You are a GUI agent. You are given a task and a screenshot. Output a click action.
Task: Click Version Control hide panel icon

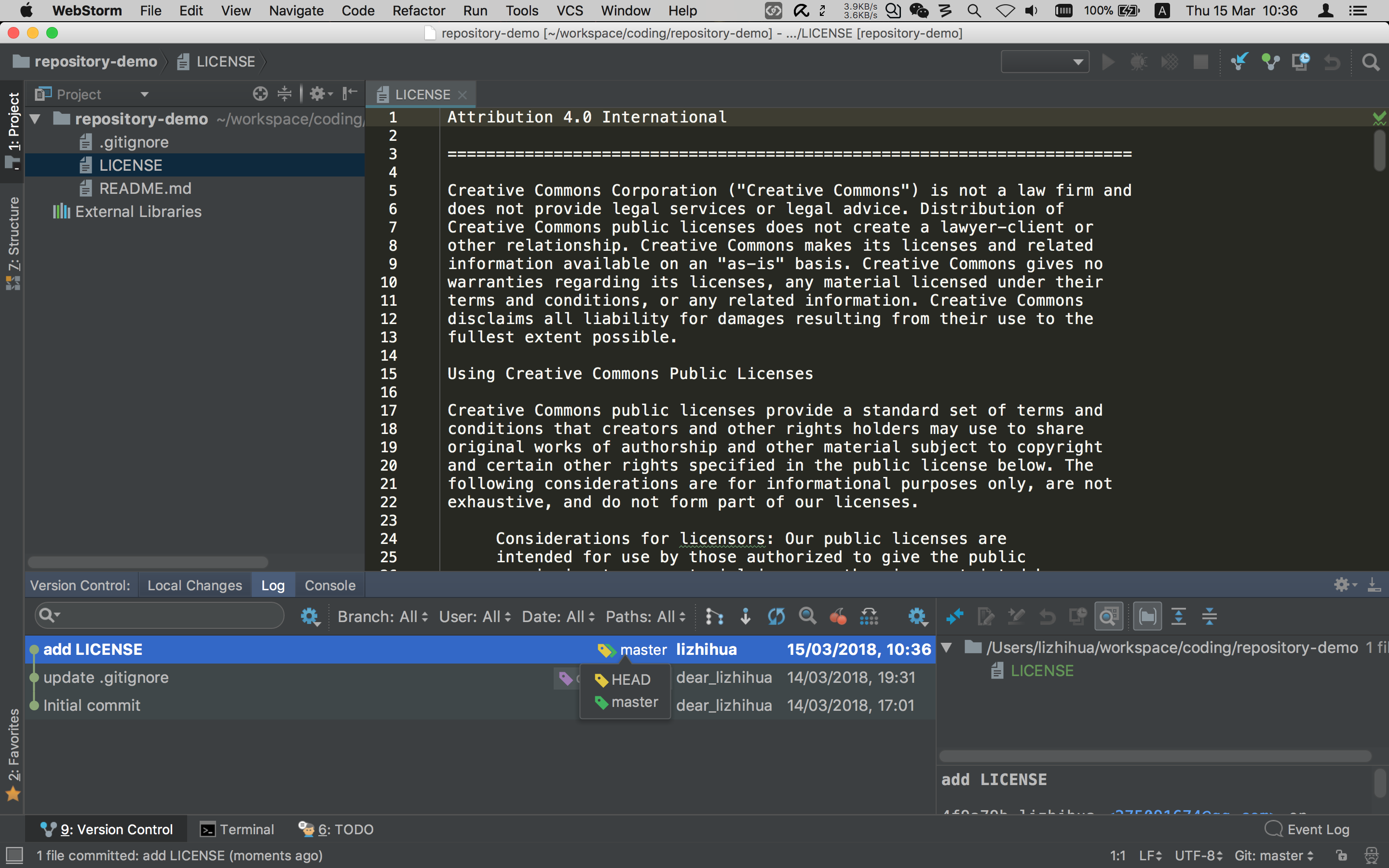coord(1374,585)
